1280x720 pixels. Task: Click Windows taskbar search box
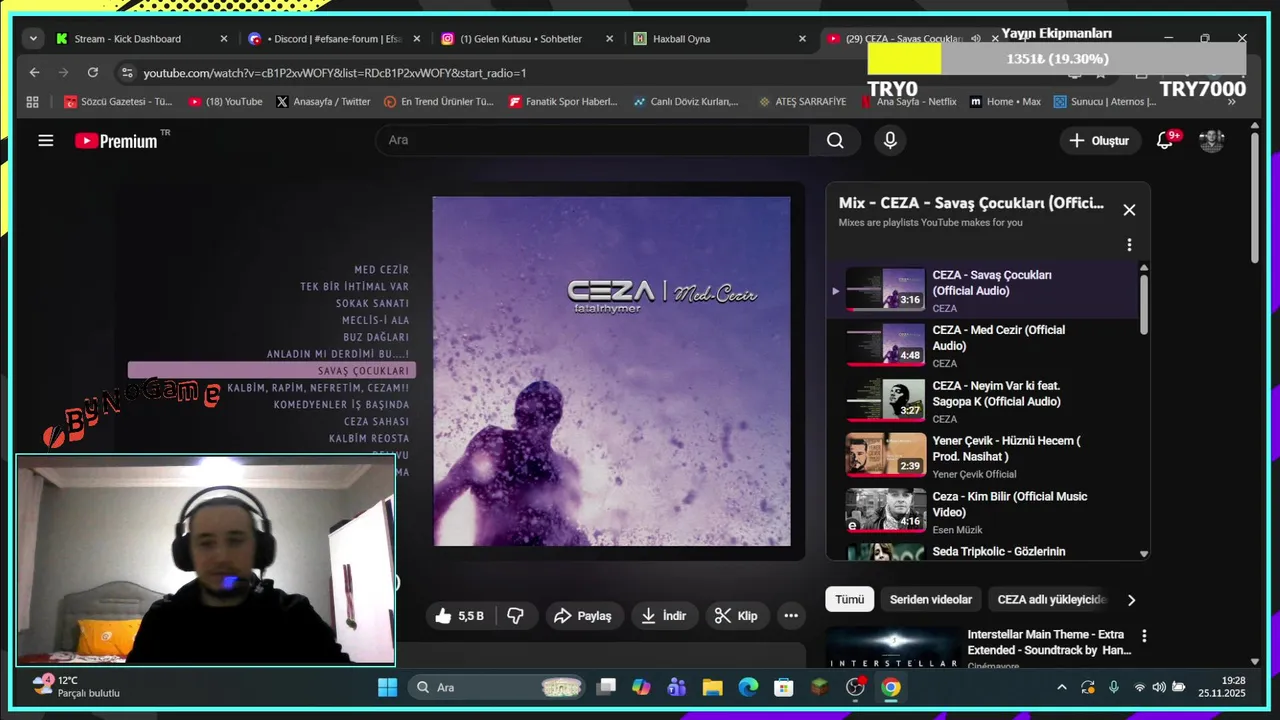(499, 687)
